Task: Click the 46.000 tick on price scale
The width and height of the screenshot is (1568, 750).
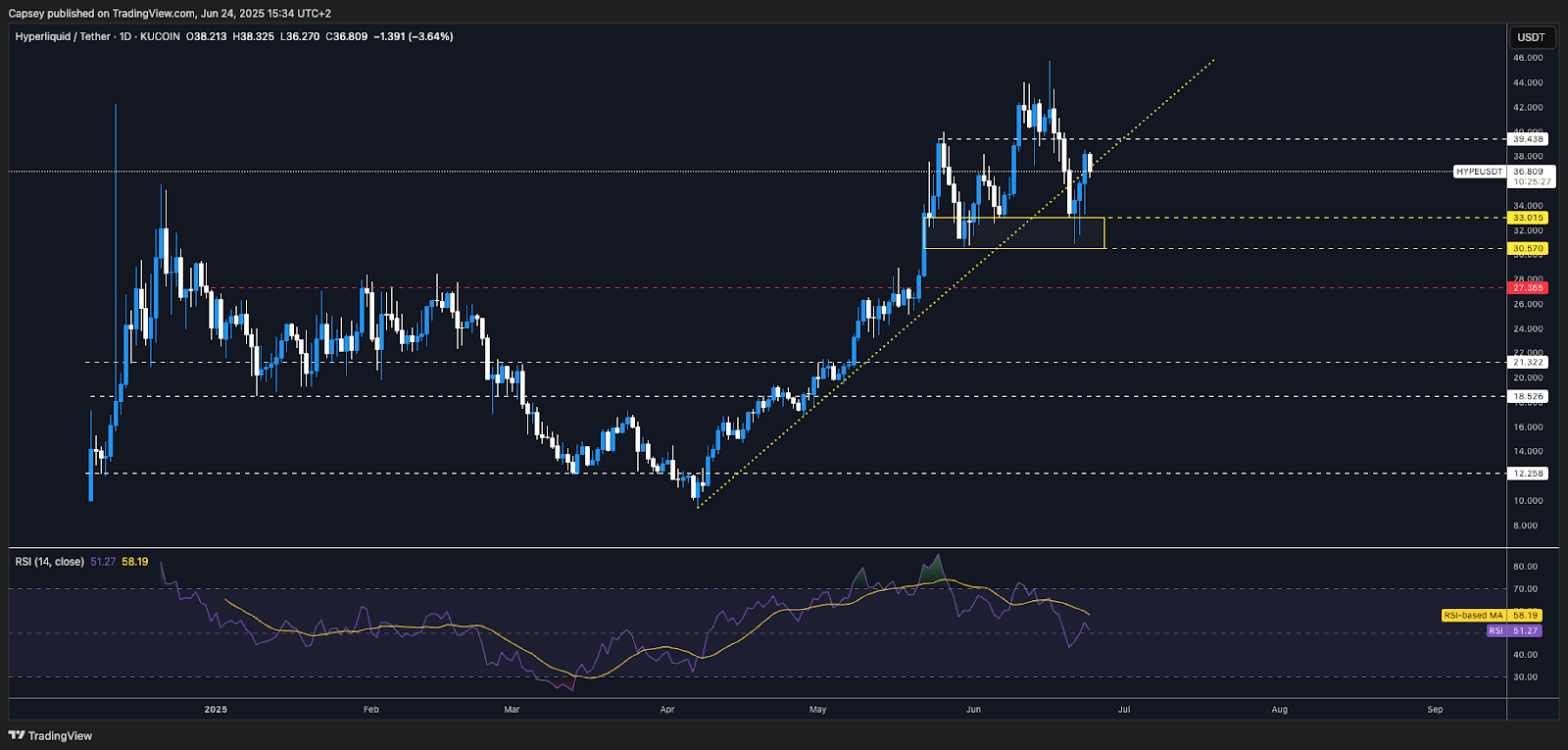Action: click(x=1528, y=58)
